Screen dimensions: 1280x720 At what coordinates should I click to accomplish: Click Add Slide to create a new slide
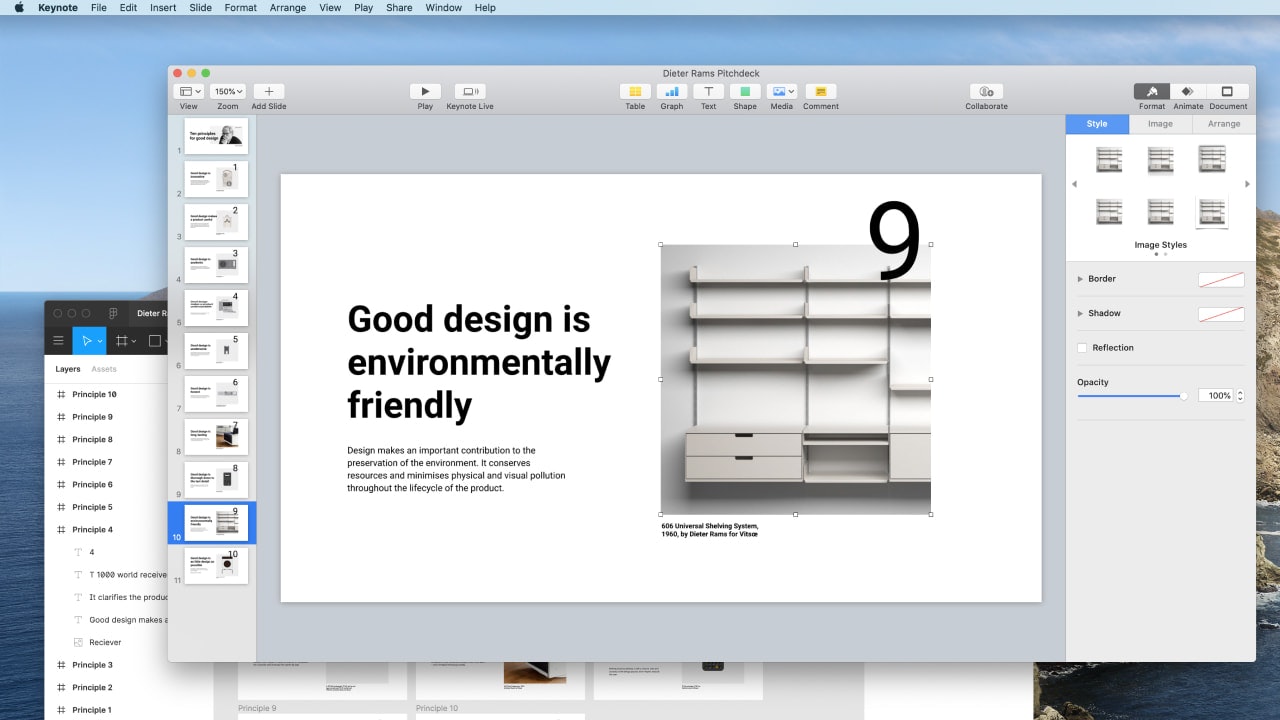[x=268, y=91]
